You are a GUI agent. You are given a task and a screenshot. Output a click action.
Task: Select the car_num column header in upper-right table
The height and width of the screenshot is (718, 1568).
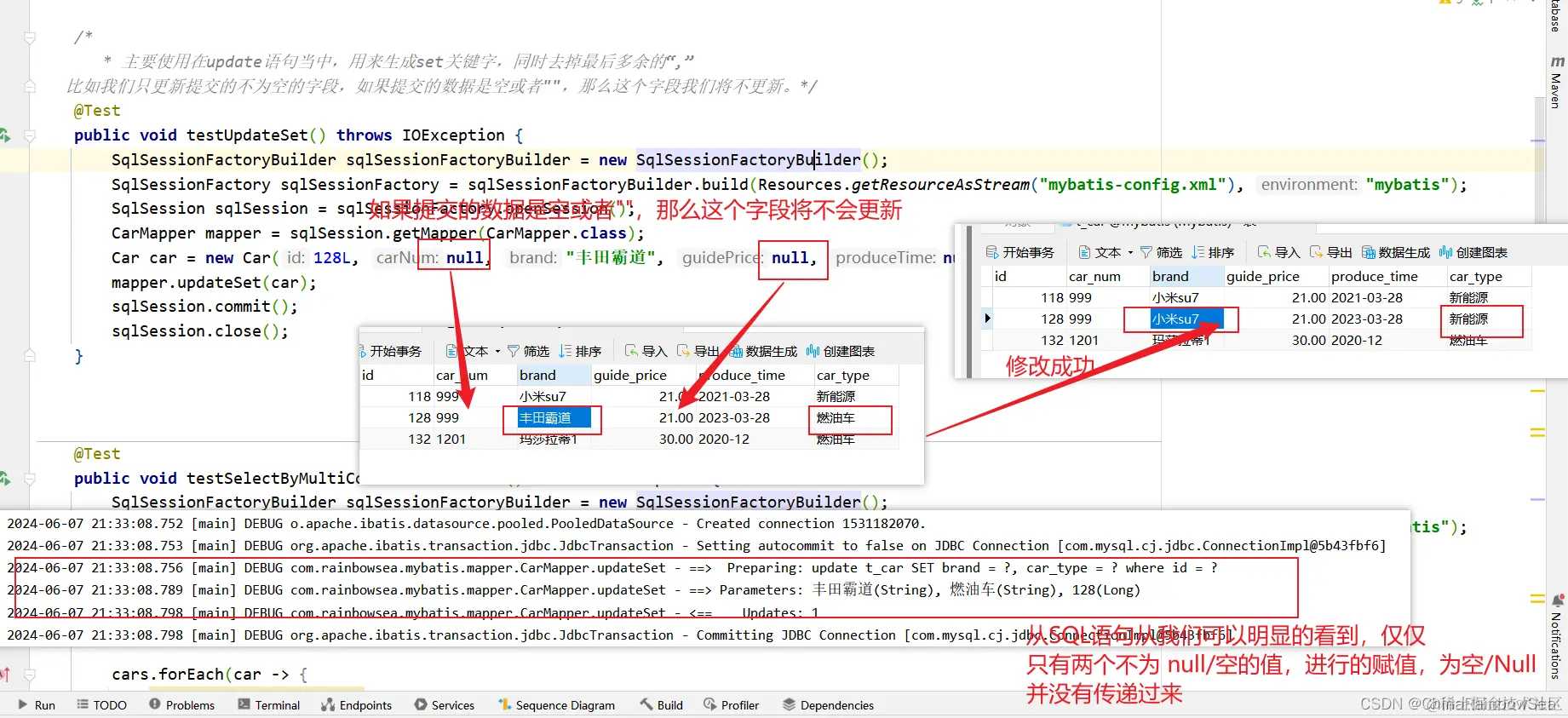[1107, 276]
